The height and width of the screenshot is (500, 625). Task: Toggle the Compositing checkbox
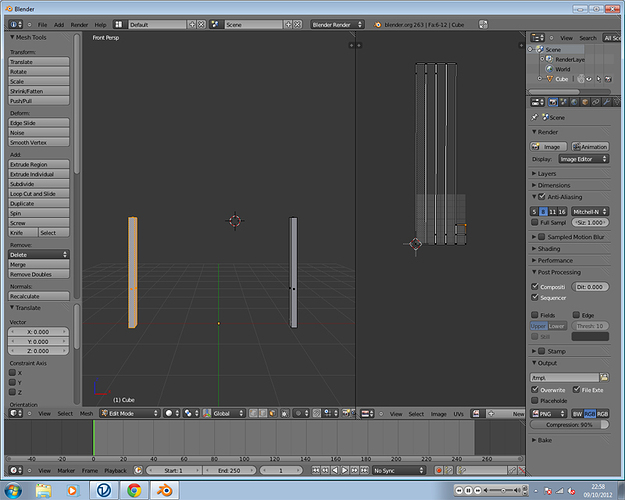pos(535,286)
